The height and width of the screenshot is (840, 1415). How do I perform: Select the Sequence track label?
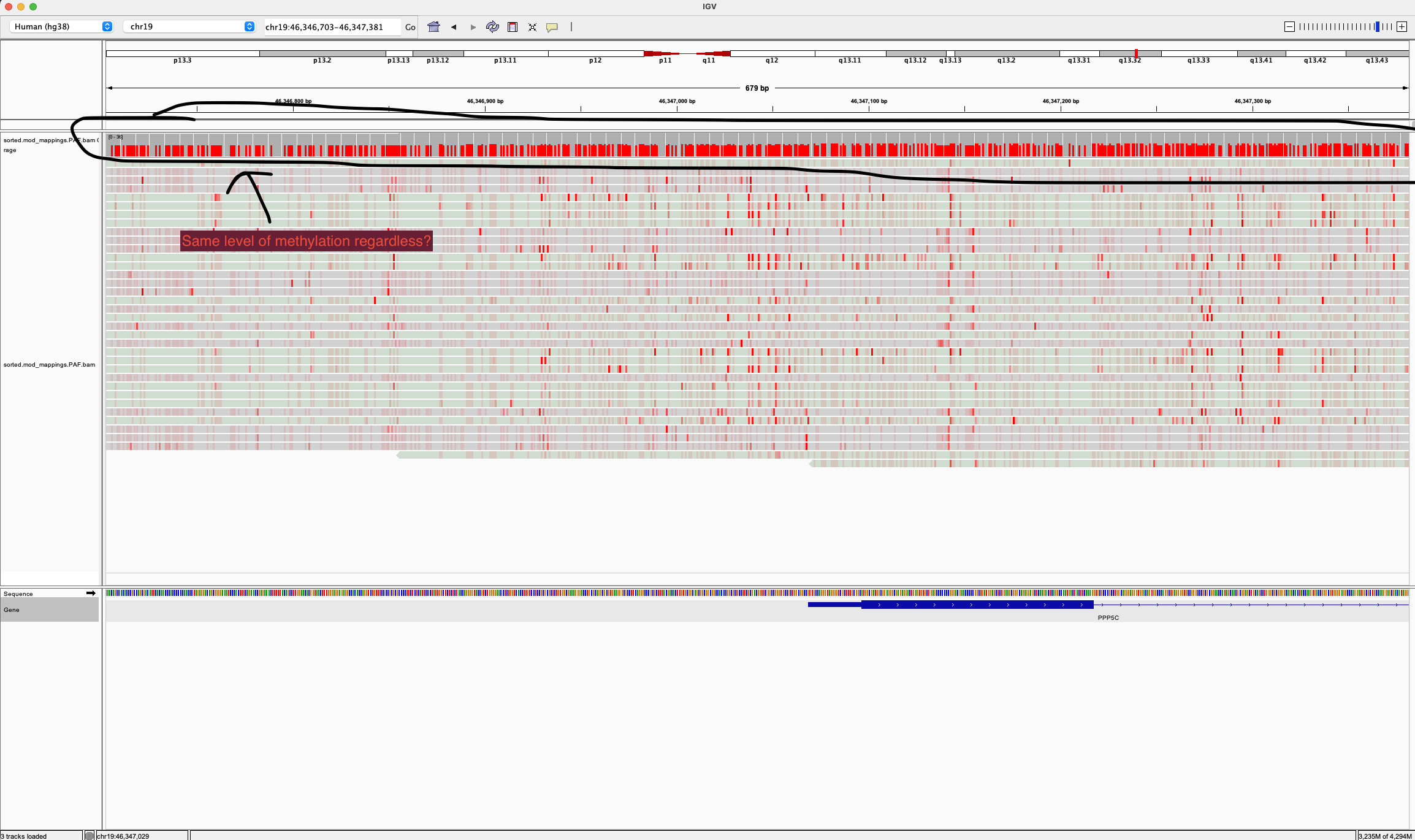click(18, 594)
